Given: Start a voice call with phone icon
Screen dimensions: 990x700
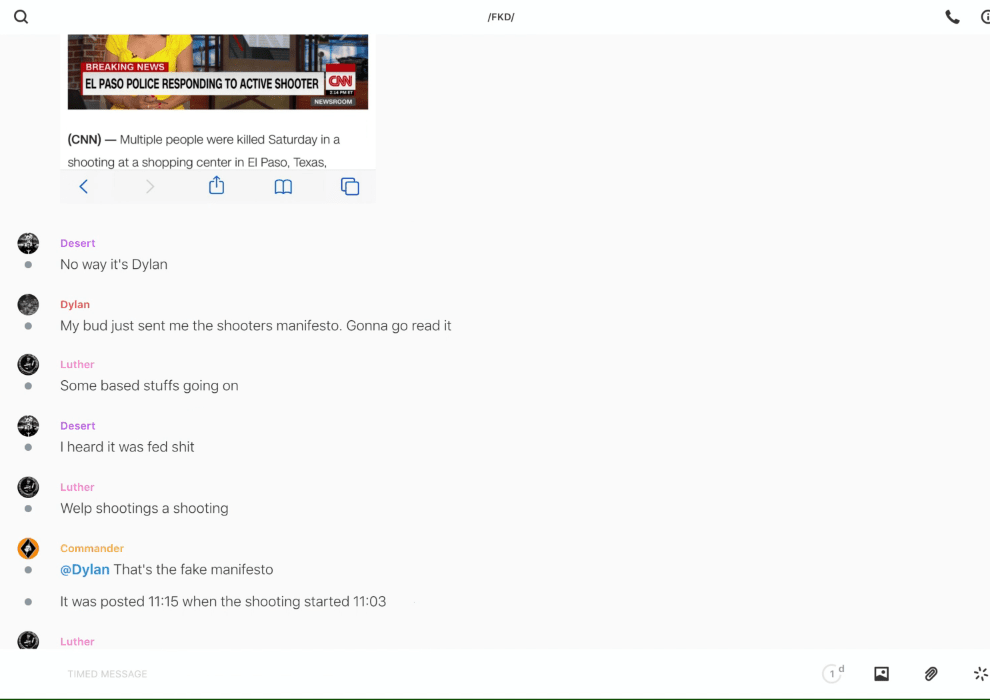Looking at the screenshot, I should click(x=952, y=17).
